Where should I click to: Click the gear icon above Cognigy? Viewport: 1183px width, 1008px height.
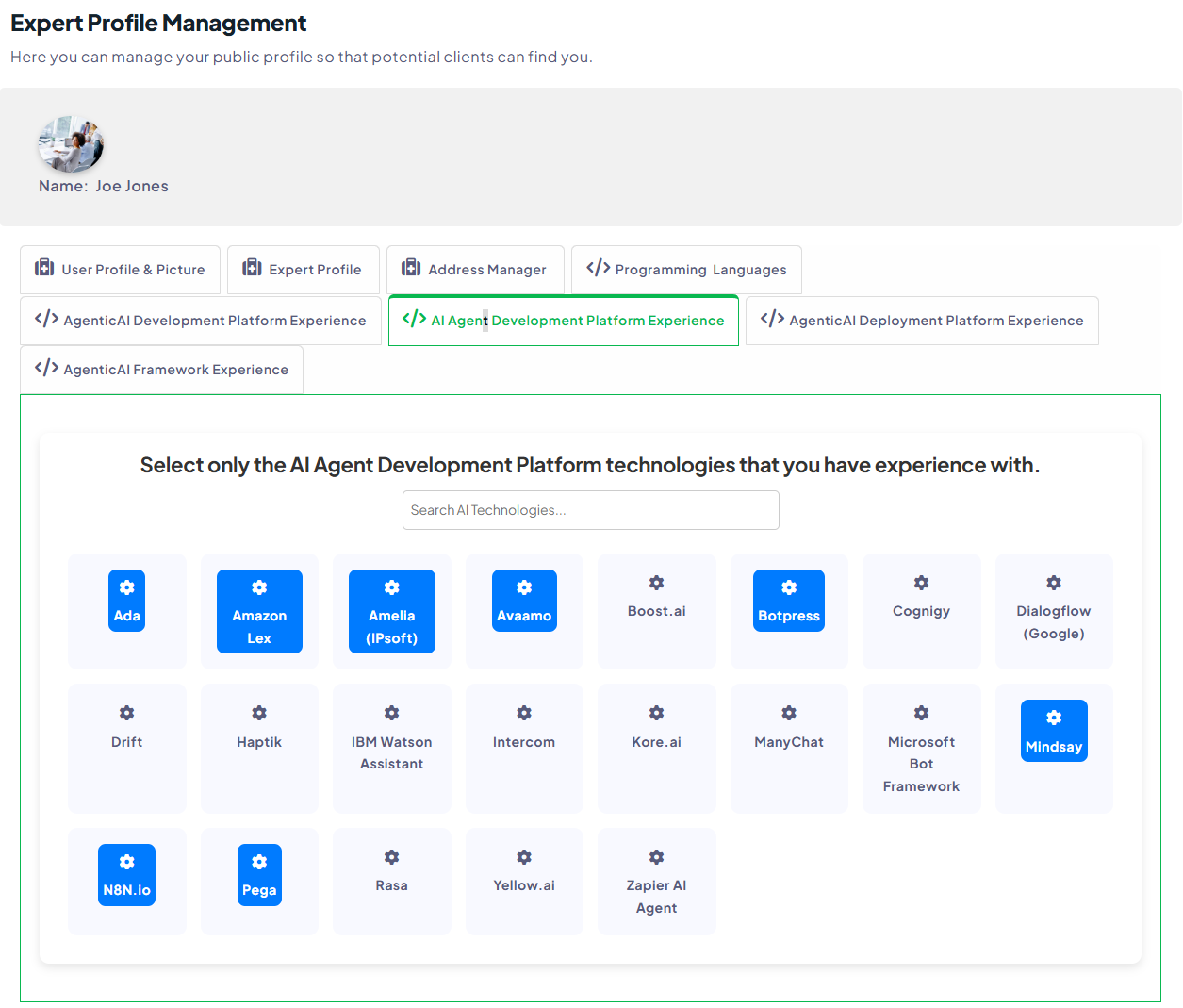[921, 583]
